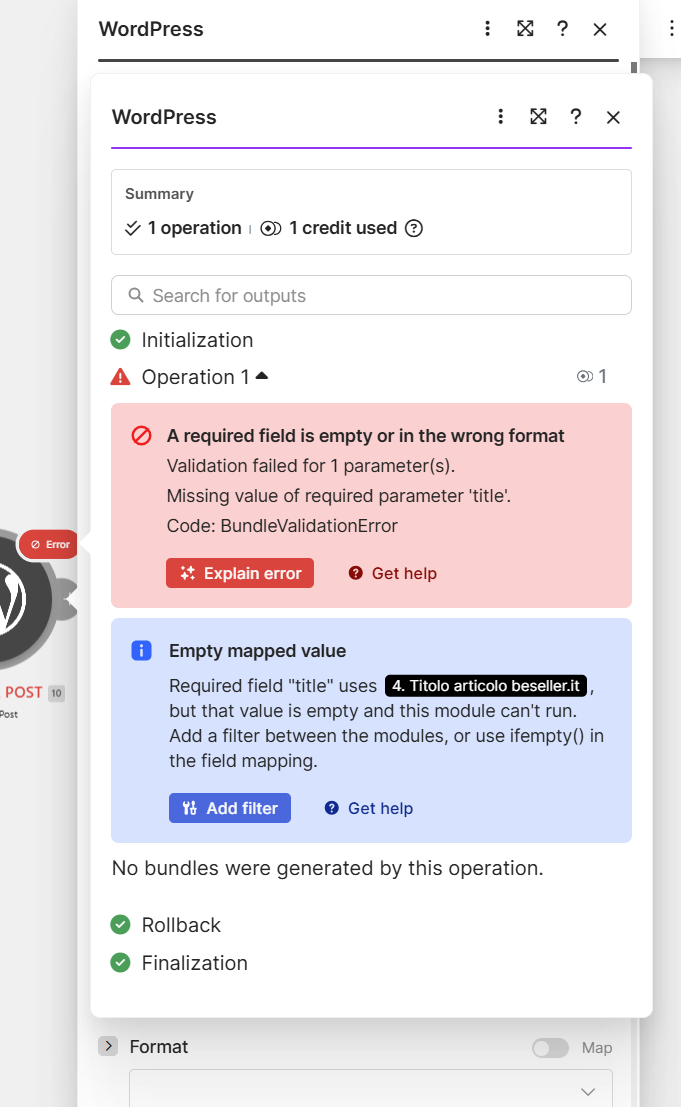Click the Add filter button
This screenshot has height=1107, width=681.
[x=229, y=808]
